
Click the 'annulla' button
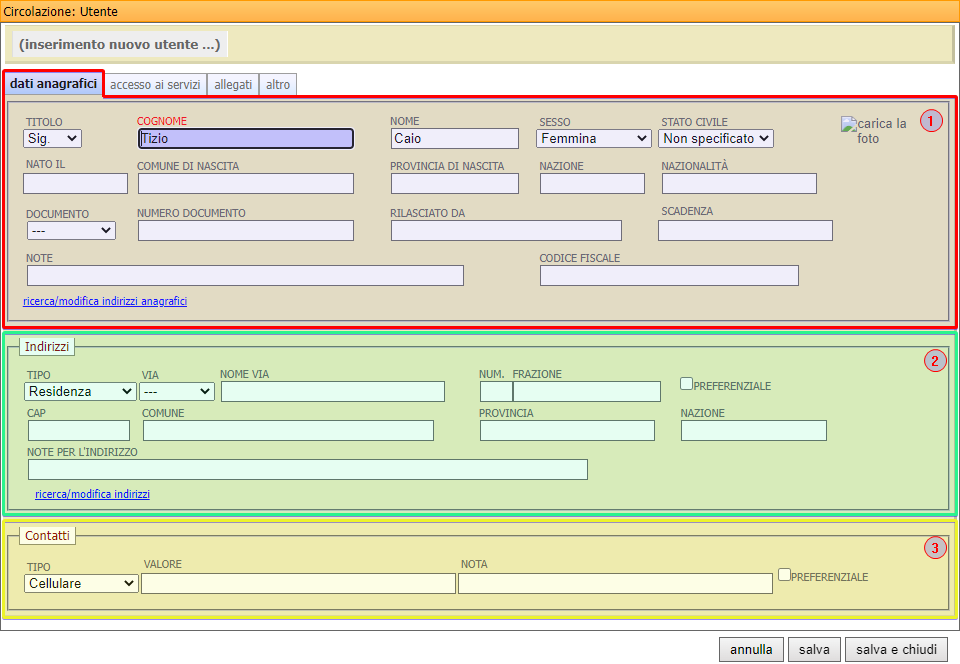751,650
